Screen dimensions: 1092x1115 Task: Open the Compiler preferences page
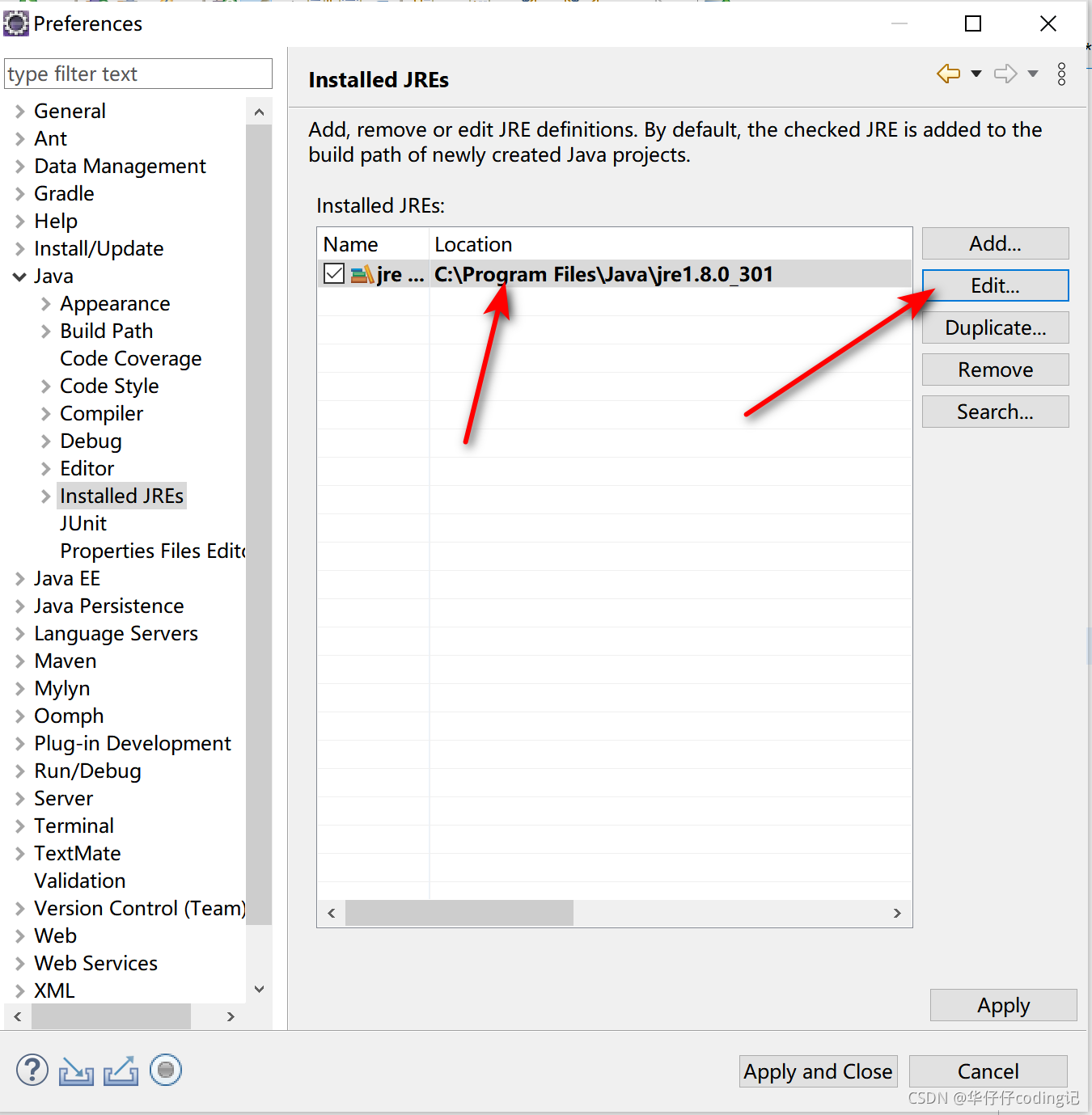(x=101, y=413)
